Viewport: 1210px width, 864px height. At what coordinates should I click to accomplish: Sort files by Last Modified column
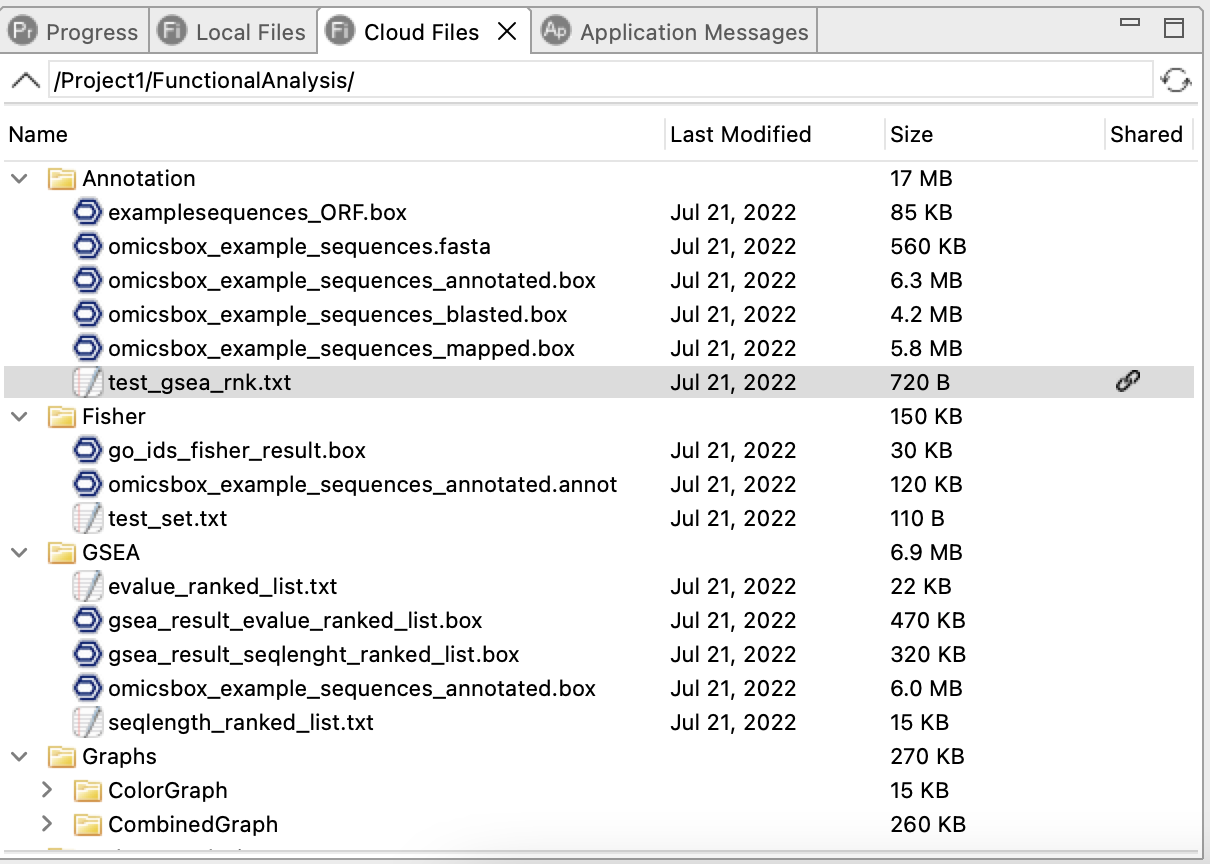click(x=740, y=135)
